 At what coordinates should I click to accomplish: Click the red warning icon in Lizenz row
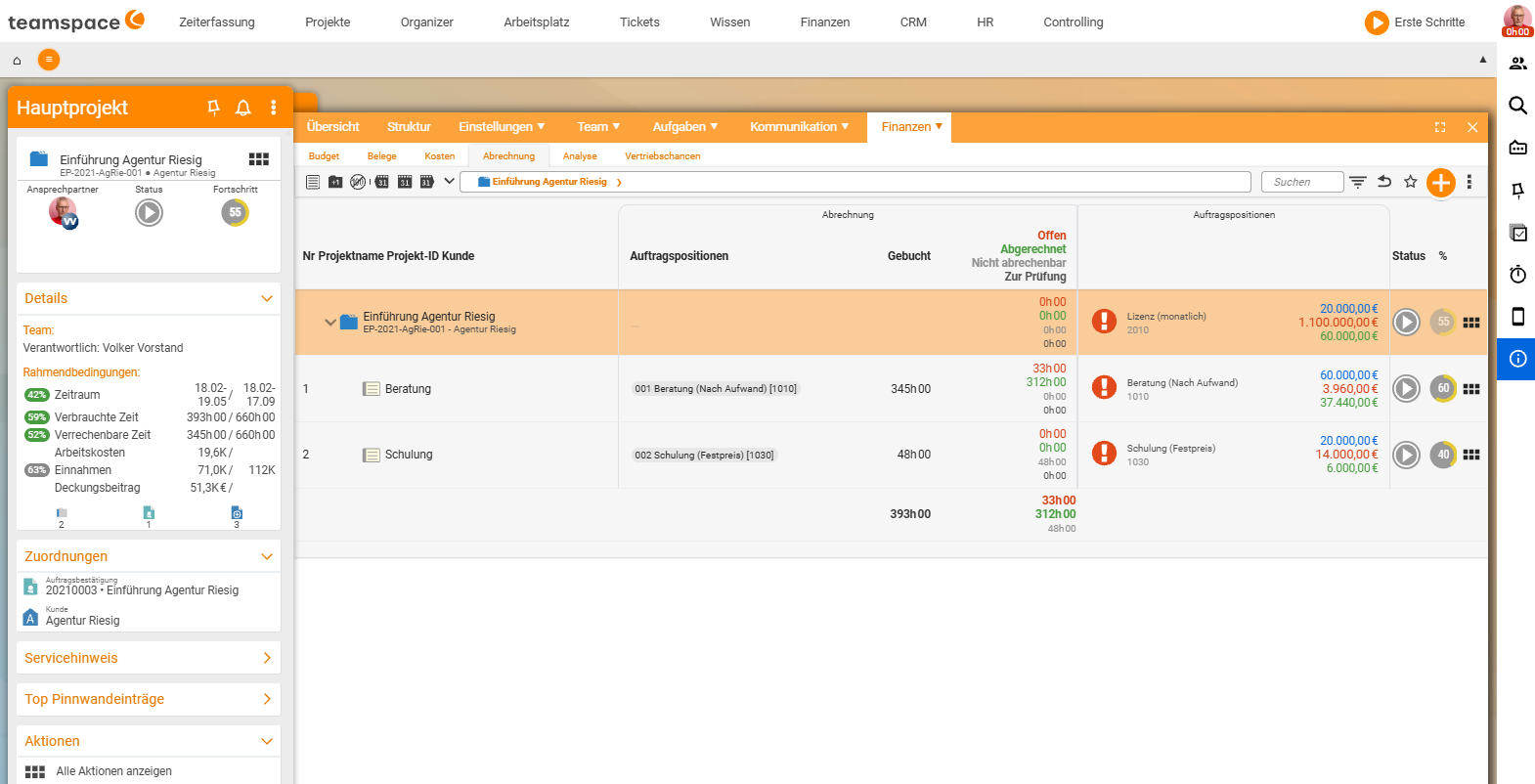(x=1105, y=322)
